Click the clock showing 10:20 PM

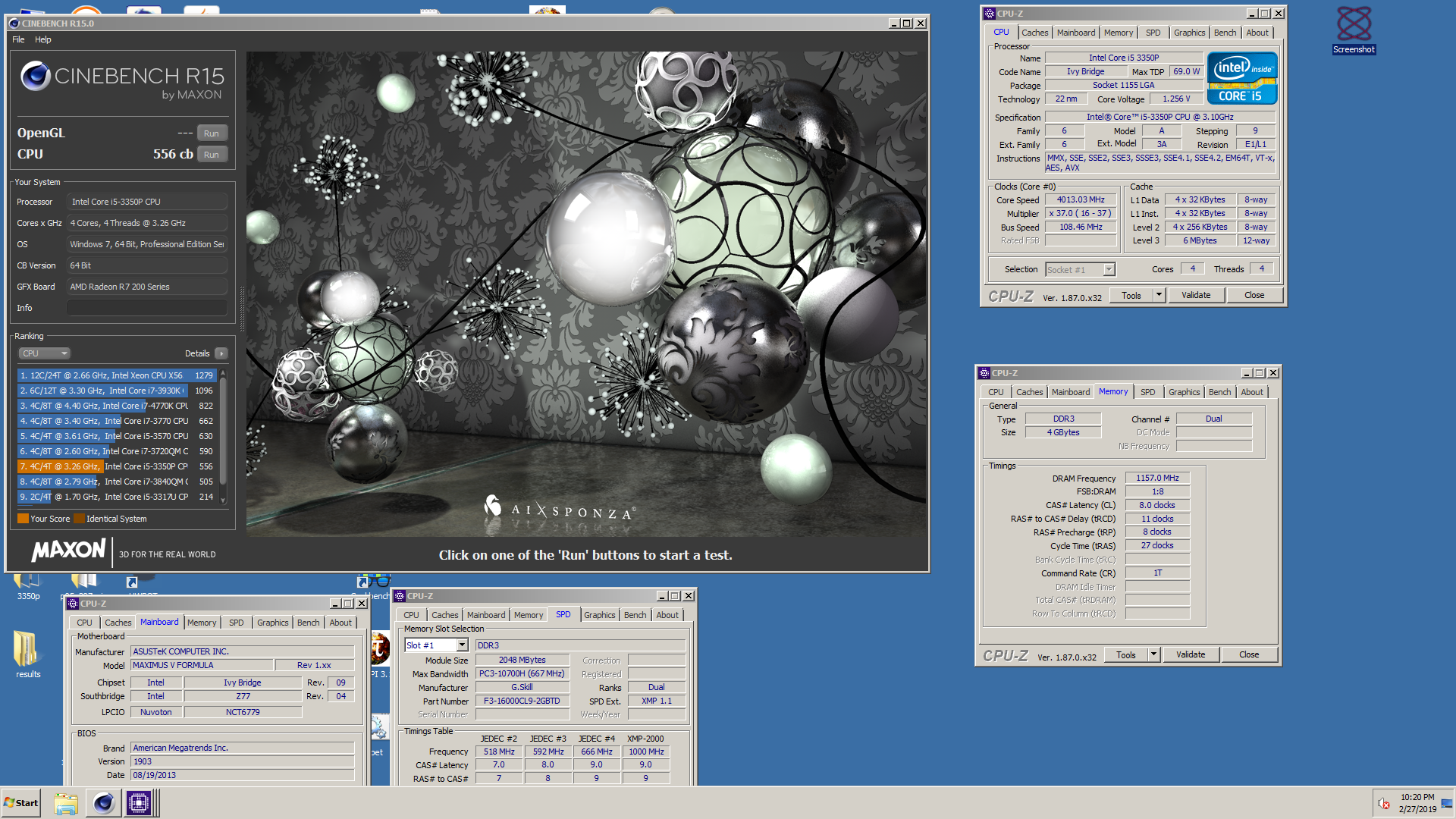(1417, 798)
